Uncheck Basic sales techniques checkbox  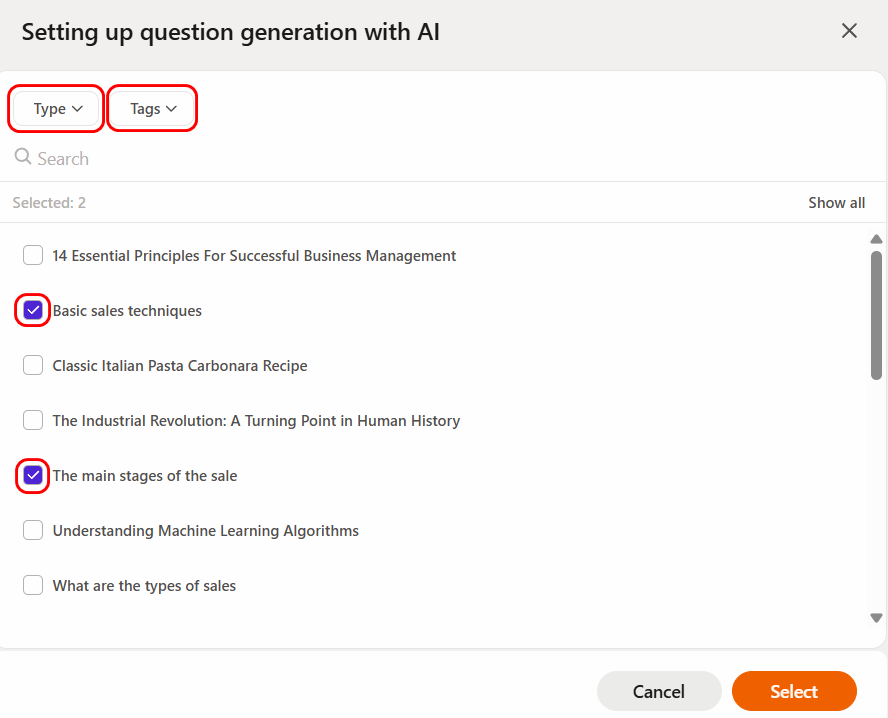[33, 311]
